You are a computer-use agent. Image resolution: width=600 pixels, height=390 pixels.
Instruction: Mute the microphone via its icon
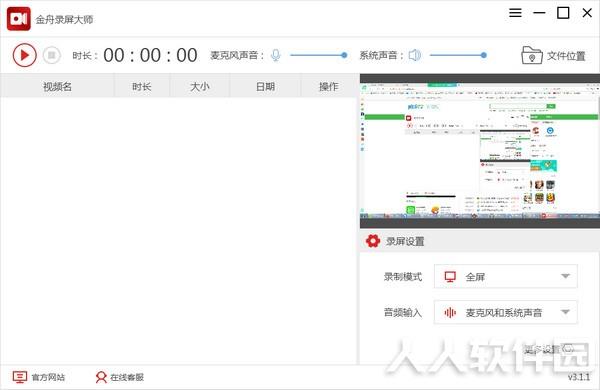pos(276,55)
